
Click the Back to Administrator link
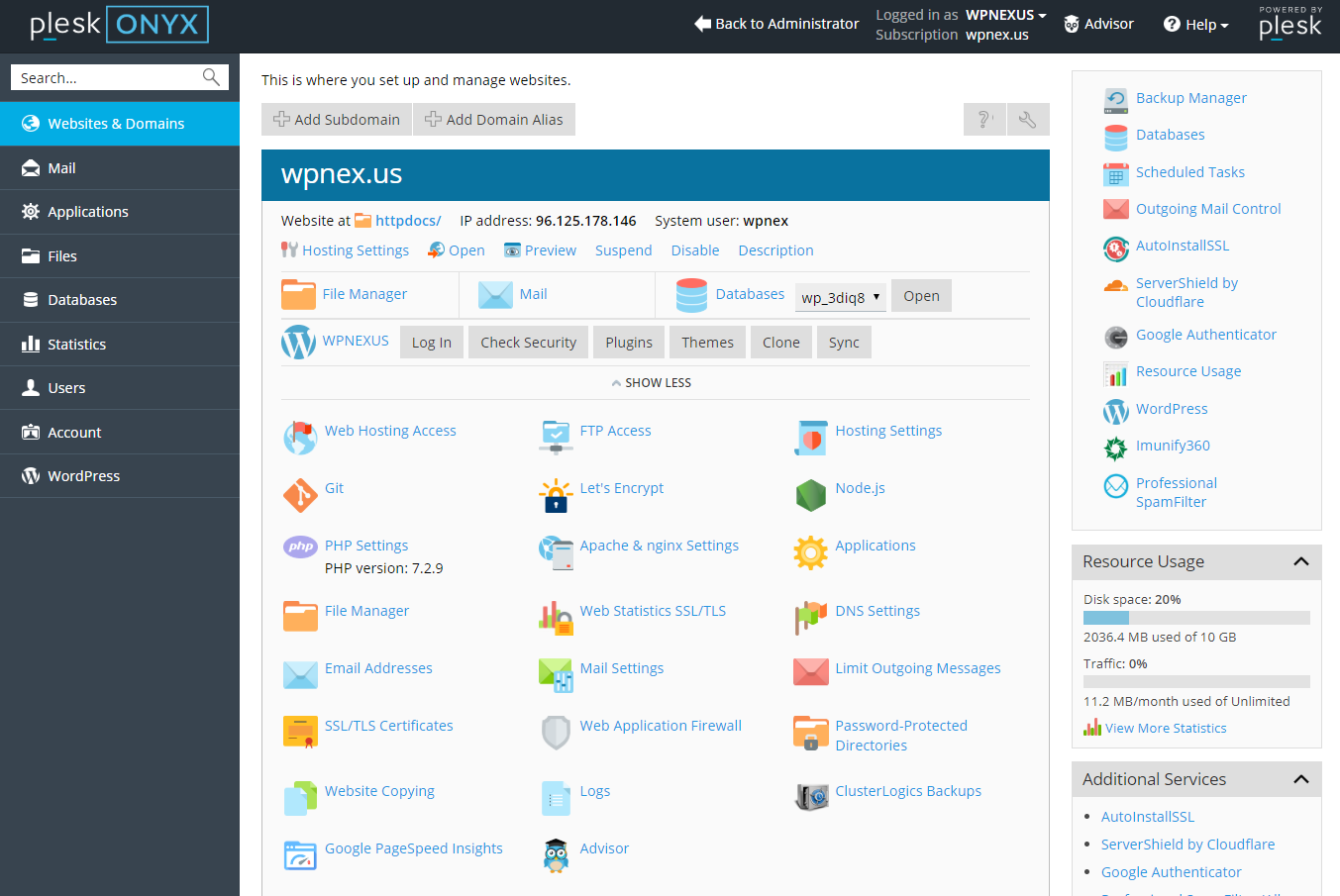(x=777, y=24)
